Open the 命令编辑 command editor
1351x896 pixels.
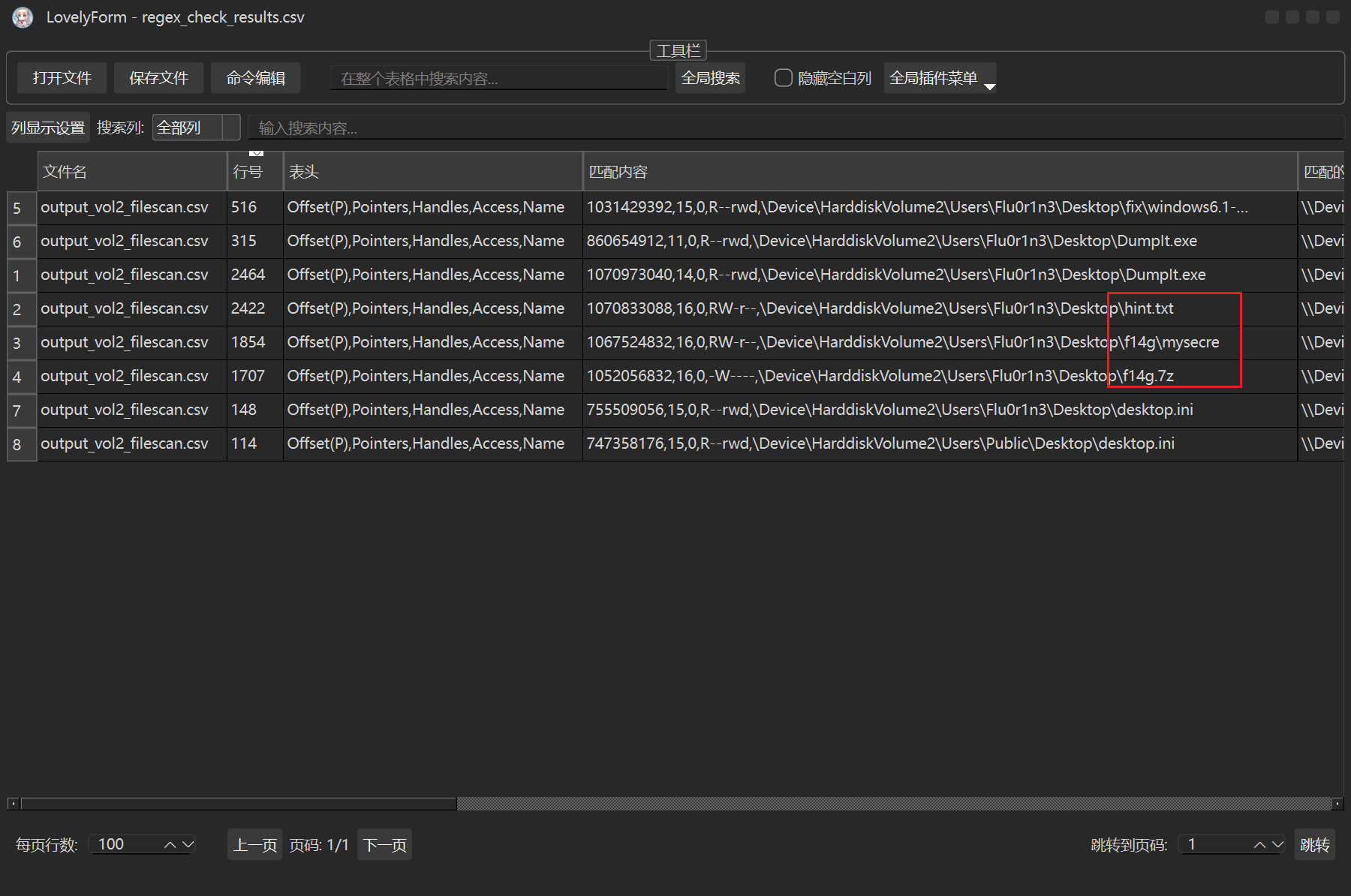[x=256, y=78]
